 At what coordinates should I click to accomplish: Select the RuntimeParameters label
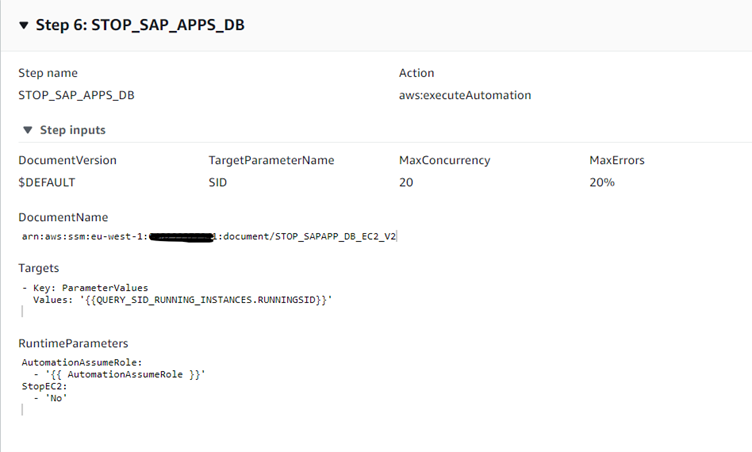(x=73, y=344)
